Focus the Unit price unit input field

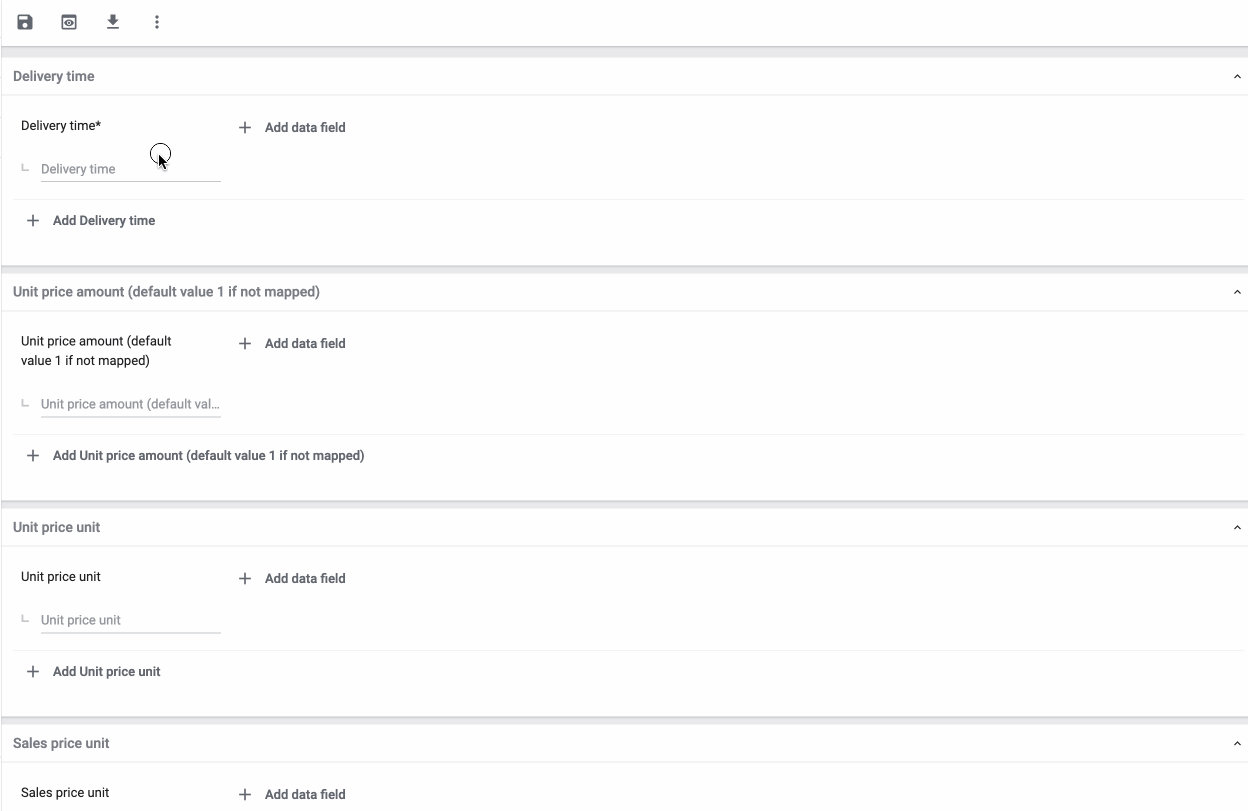(x=130, y=620)
